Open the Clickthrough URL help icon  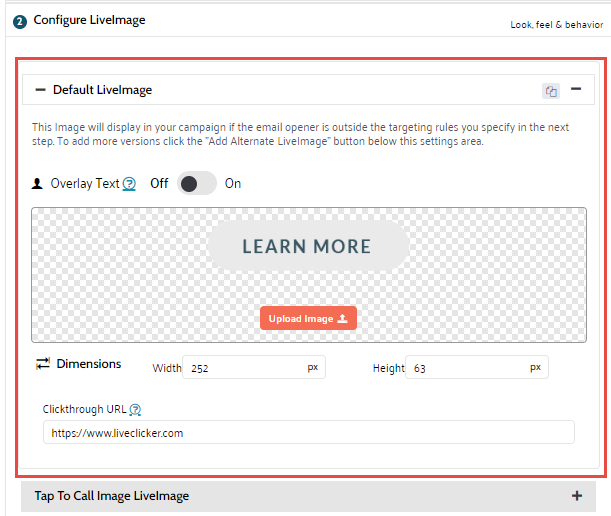click(135, 410)
